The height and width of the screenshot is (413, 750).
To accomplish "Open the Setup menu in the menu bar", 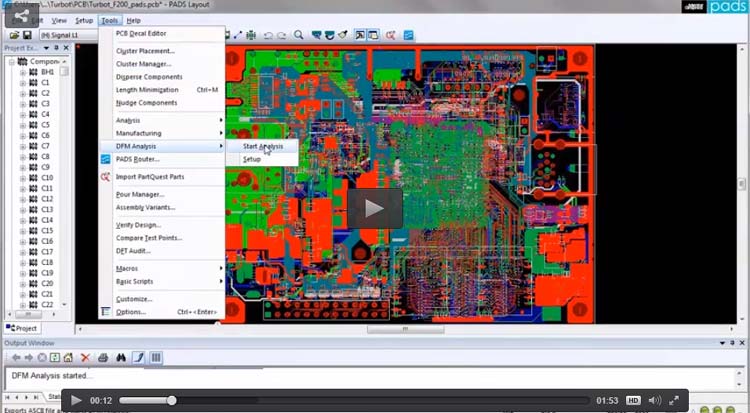I will (x=84, y=21).
